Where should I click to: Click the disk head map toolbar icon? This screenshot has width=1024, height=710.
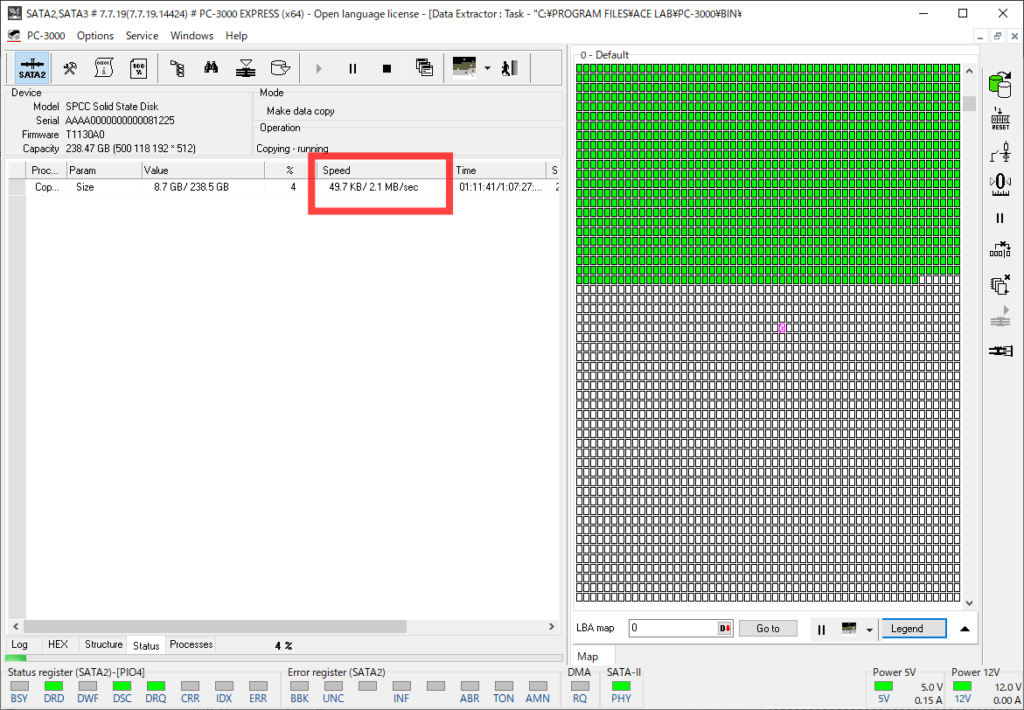click(246, 68)
